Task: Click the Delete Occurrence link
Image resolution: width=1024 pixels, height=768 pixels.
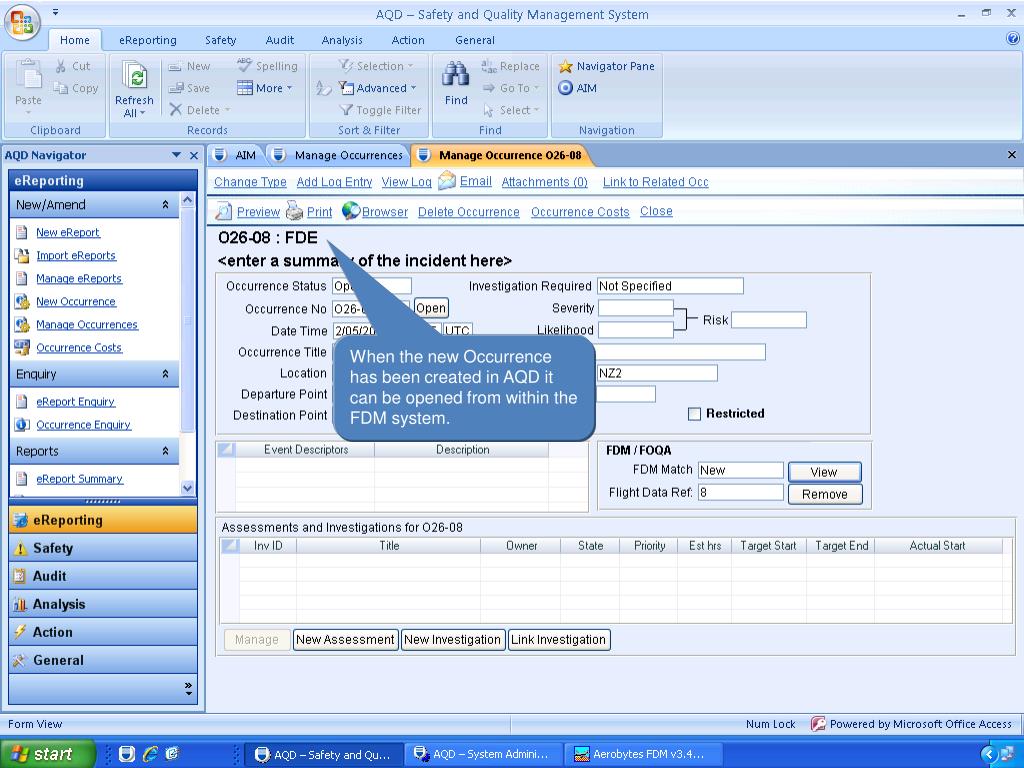Action: pos(469,212)
